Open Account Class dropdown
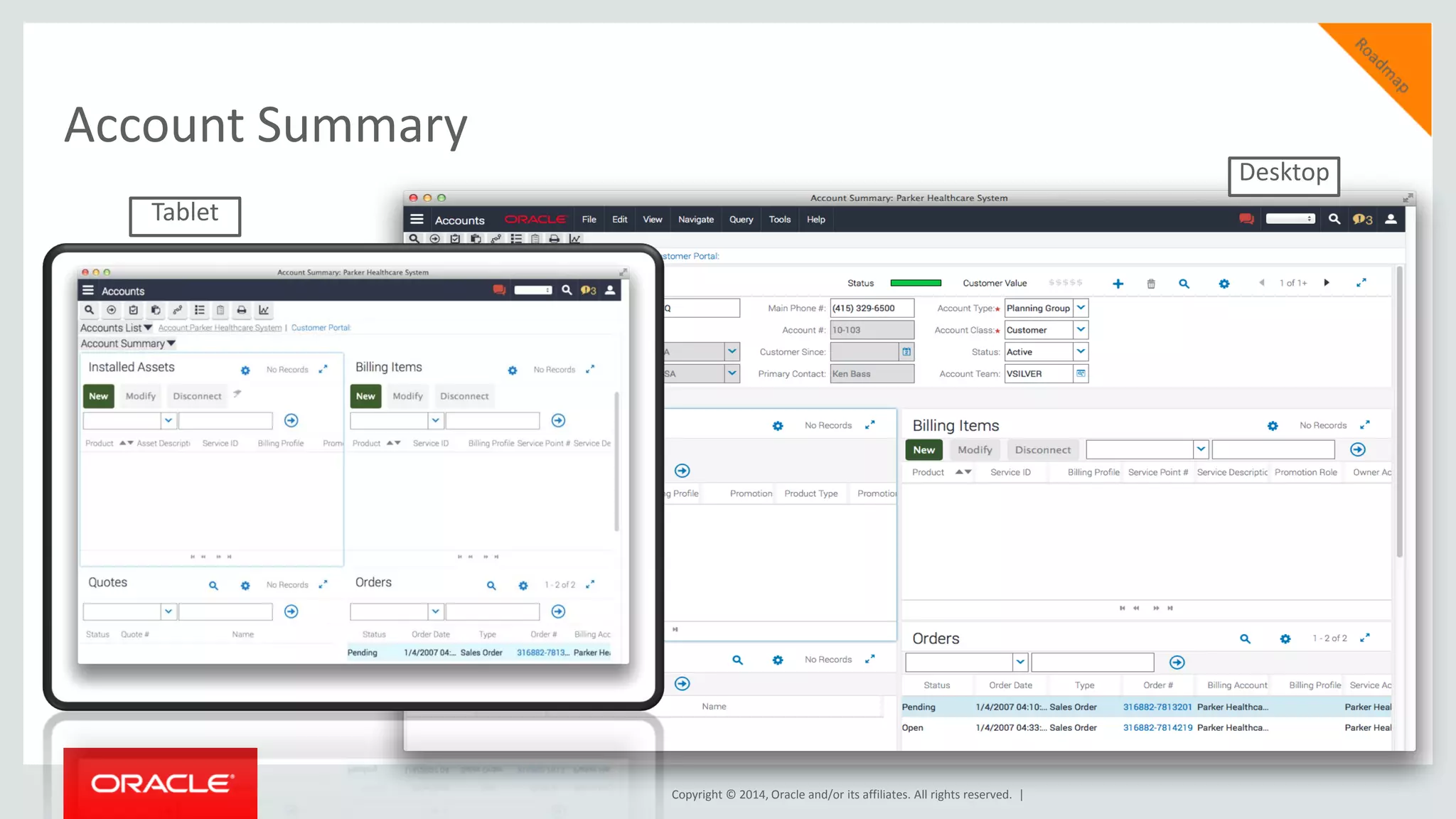 [1081, 330]
